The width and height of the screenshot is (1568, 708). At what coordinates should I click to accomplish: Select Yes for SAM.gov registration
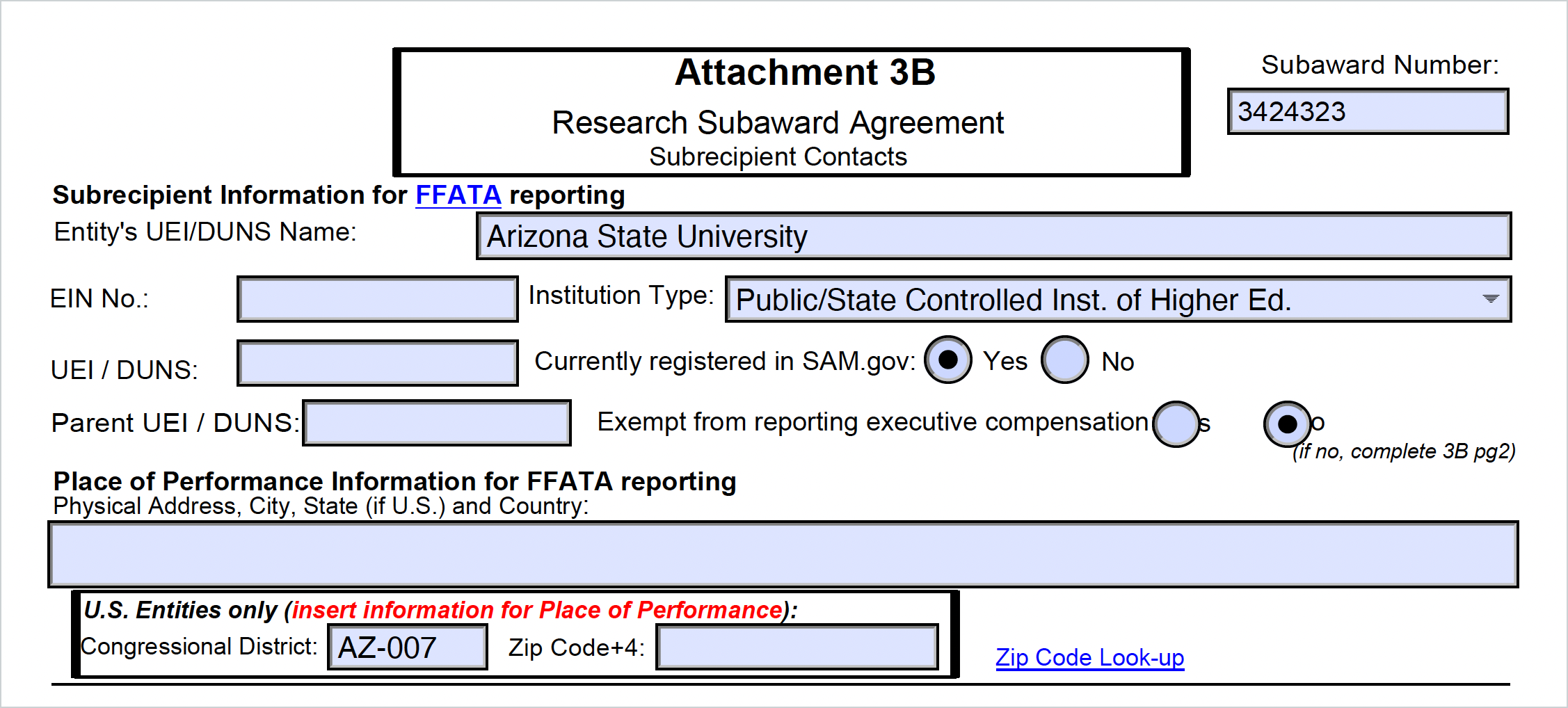pos(947,360)
